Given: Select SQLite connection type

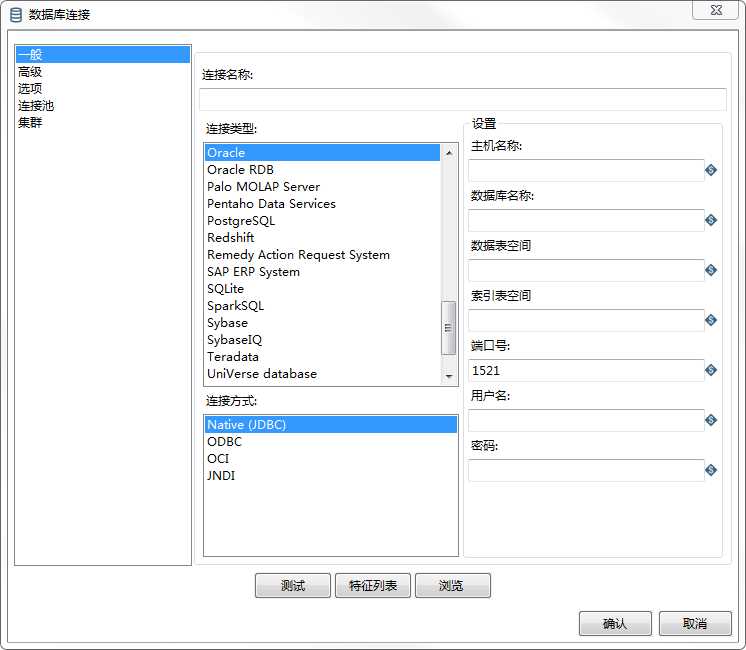Looking at the screenshot, I should (323, 289).
